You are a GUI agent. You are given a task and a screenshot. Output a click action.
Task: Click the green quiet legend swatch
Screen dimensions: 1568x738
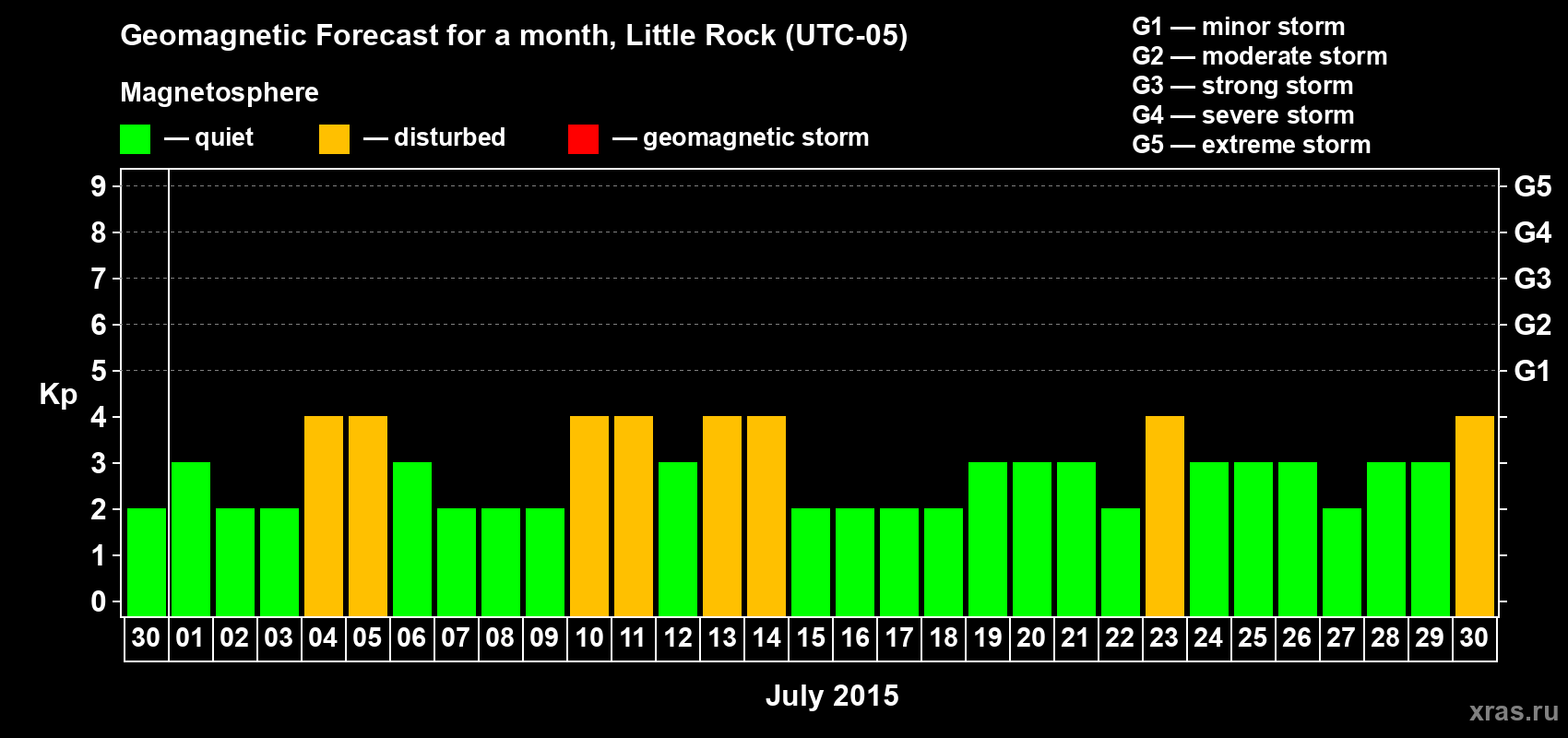click(135, 139)
